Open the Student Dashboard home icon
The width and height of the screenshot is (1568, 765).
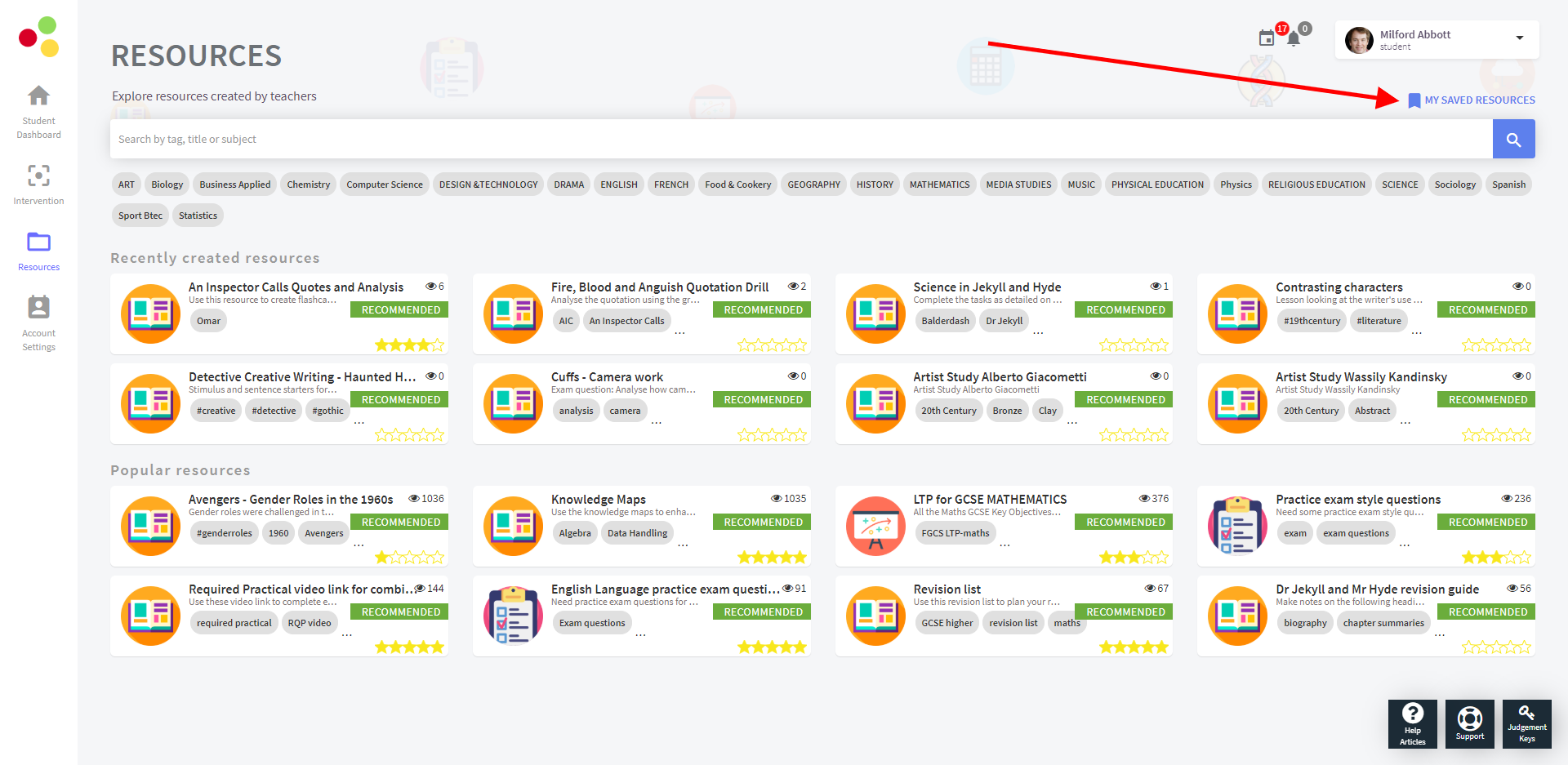click(38, 97)
